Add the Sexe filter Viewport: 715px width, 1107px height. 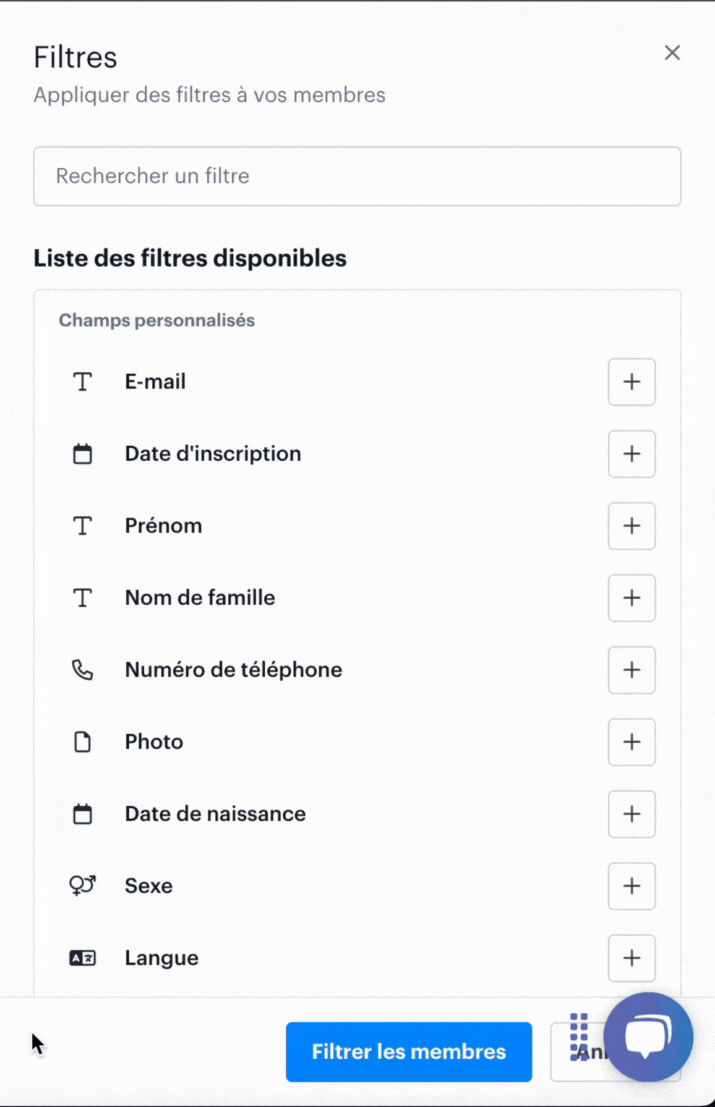631,886
